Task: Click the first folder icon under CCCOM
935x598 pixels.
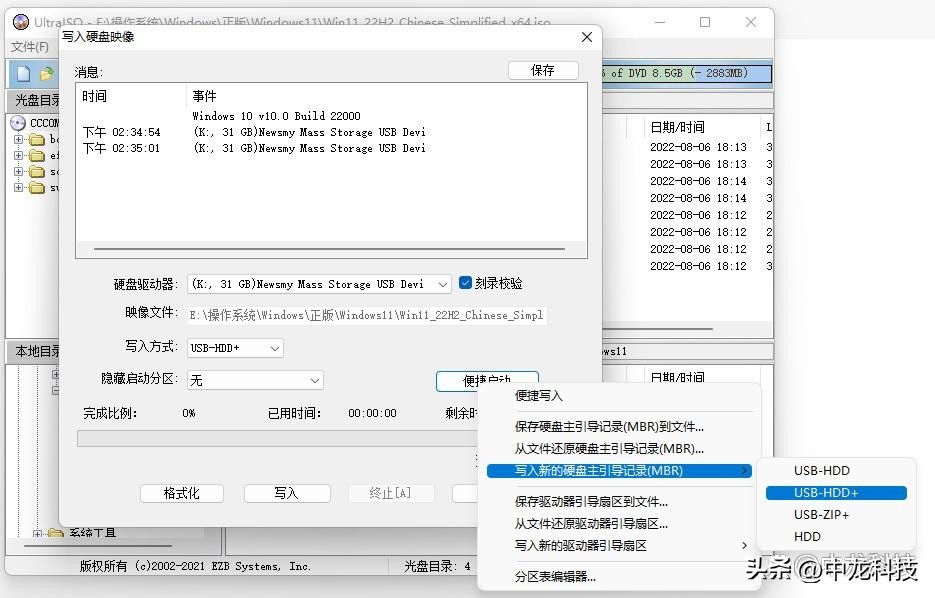Action: (37, 139)
